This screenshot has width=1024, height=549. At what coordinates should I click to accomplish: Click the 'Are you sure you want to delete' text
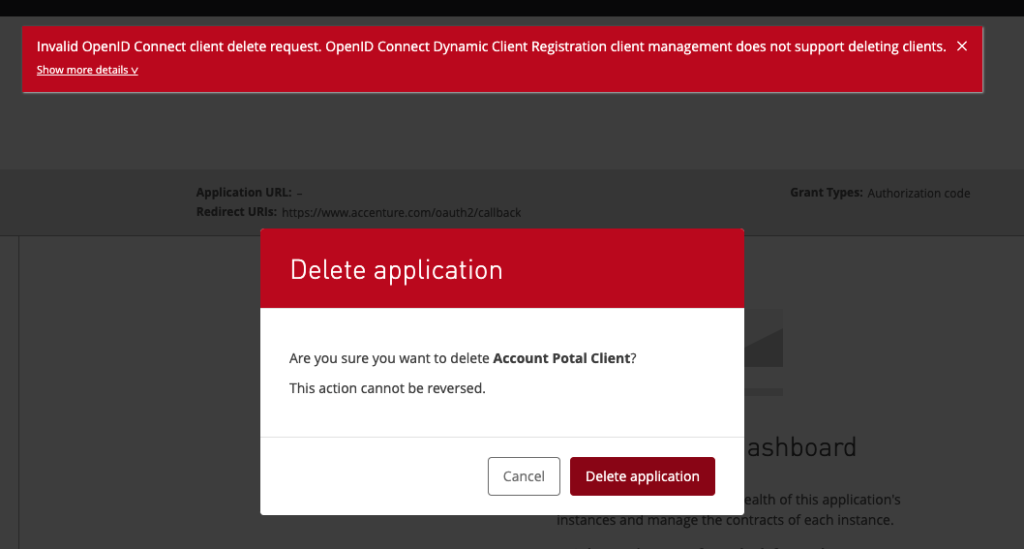390,358
